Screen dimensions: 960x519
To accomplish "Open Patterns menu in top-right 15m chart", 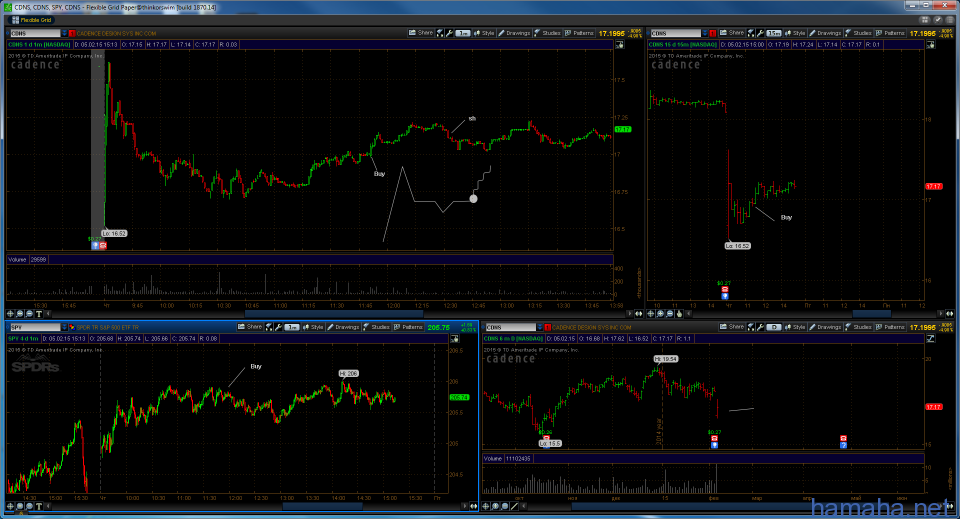I will [890, 33].
